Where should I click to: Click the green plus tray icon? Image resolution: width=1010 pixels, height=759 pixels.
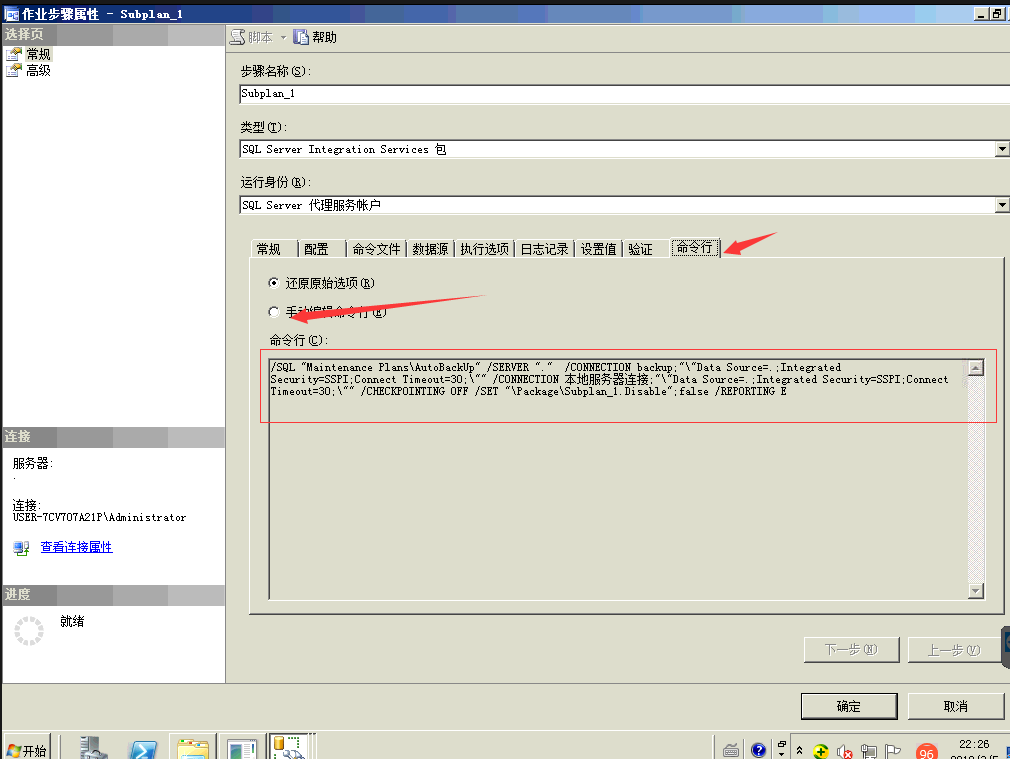pos(820,751)
